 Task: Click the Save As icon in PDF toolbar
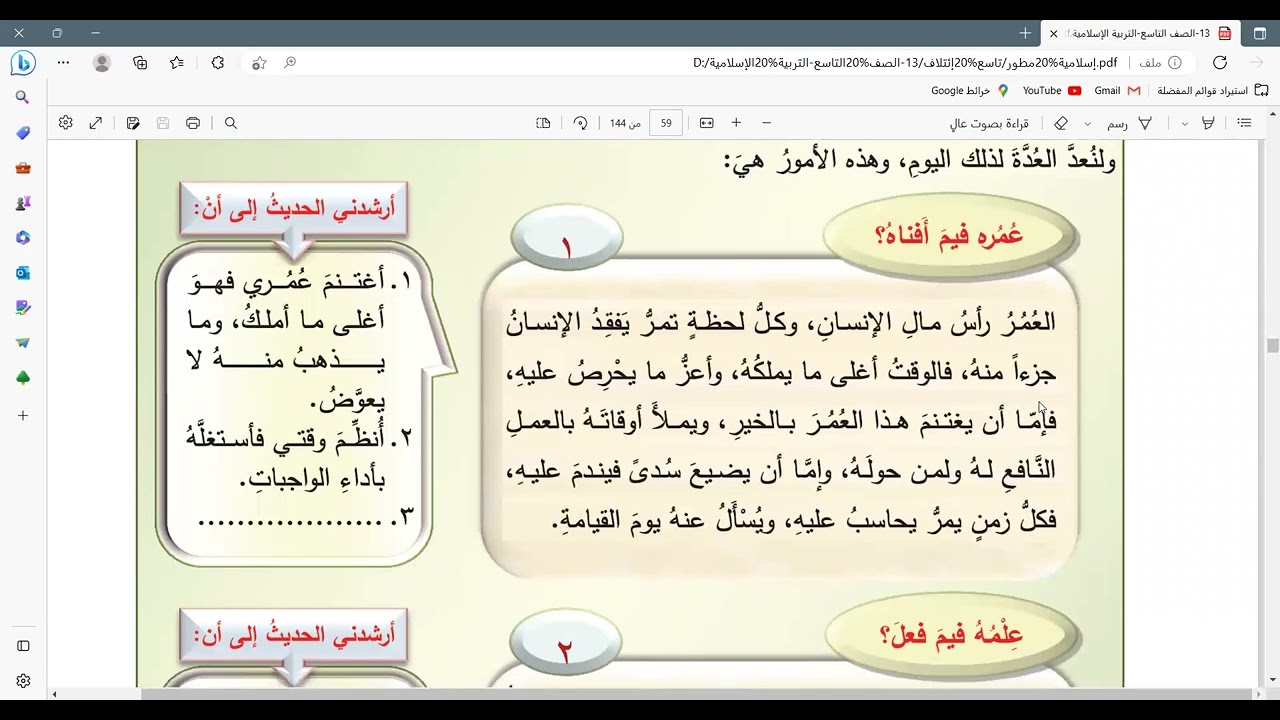(x=133, y=123)
